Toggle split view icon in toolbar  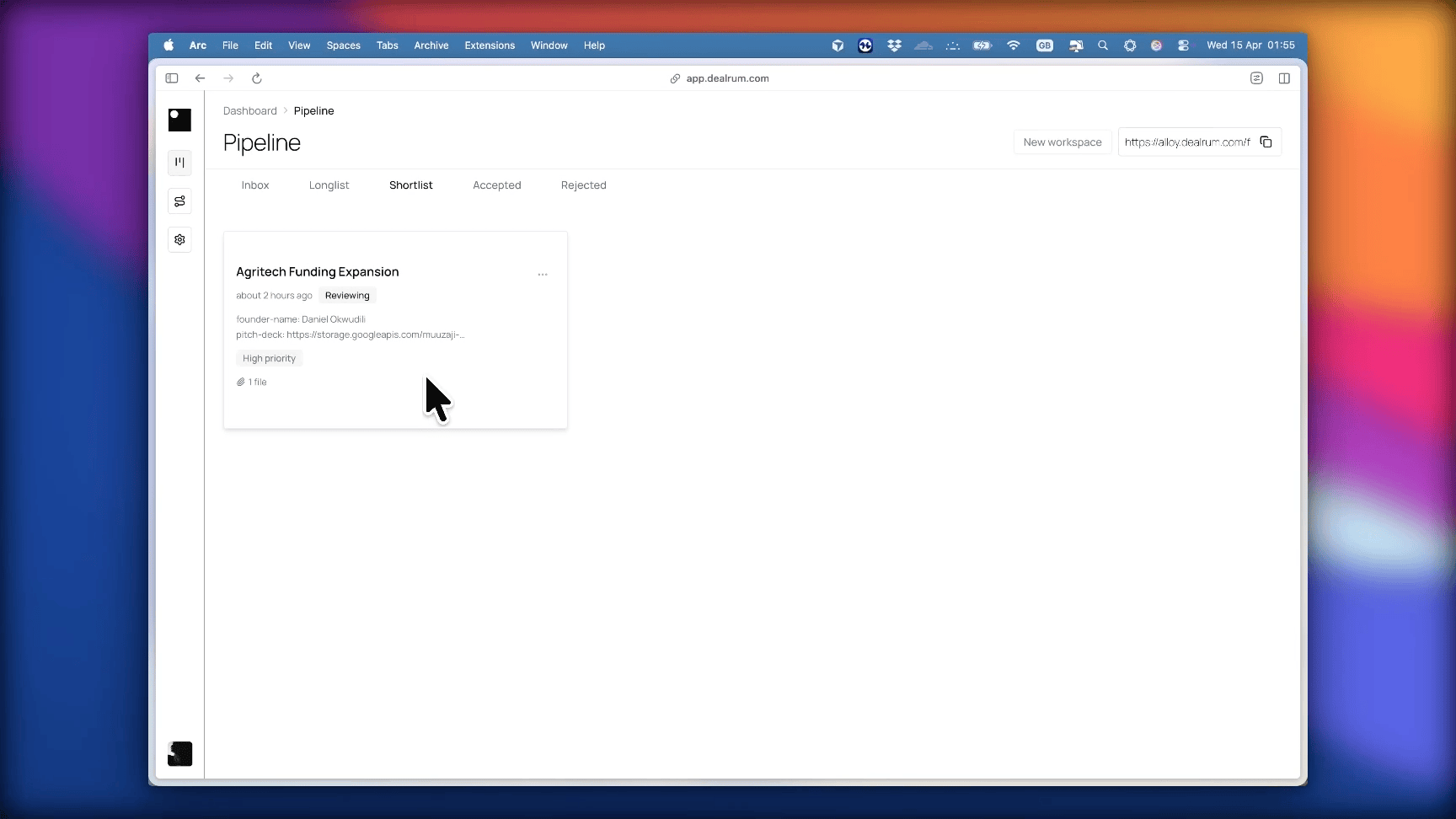pos(1284,78)
